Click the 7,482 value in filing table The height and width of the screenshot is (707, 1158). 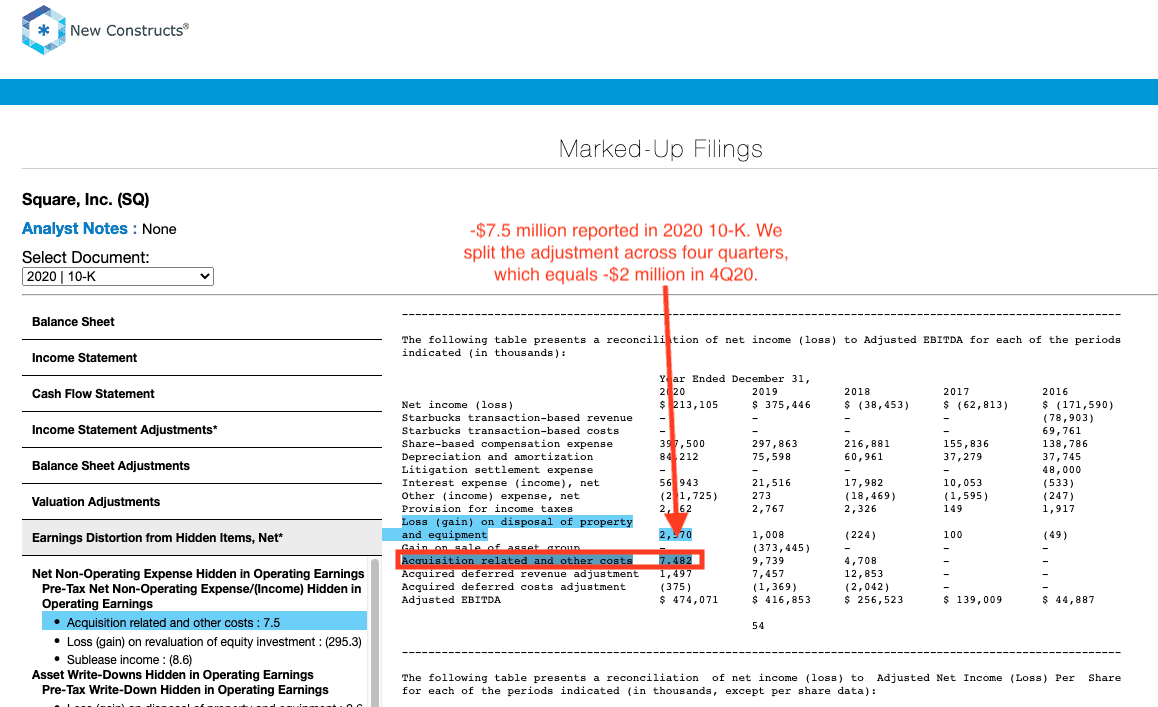pyautogui.click(x=676, y=561)
